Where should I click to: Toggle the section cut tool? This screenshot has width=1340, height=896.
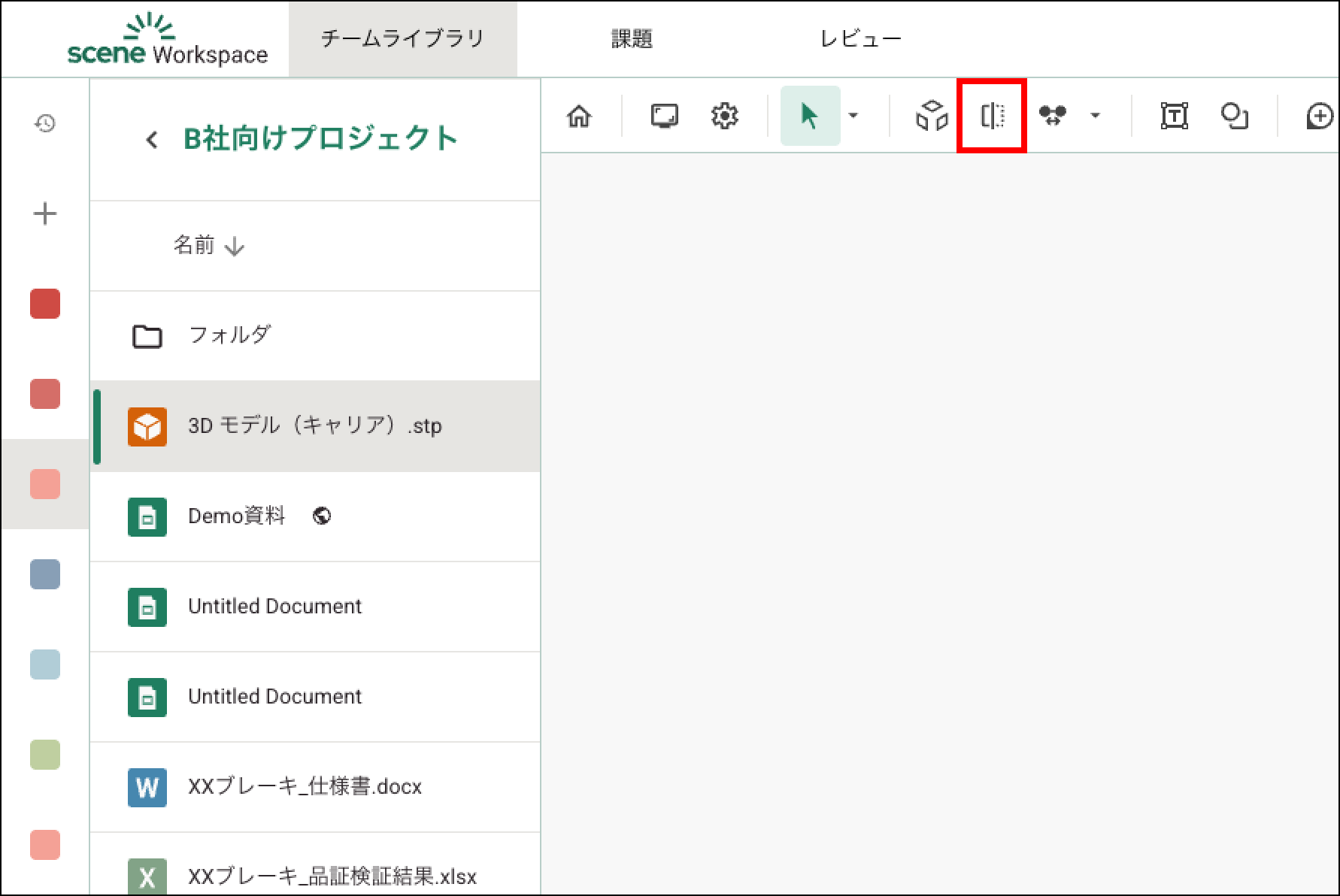pos(992,117)
